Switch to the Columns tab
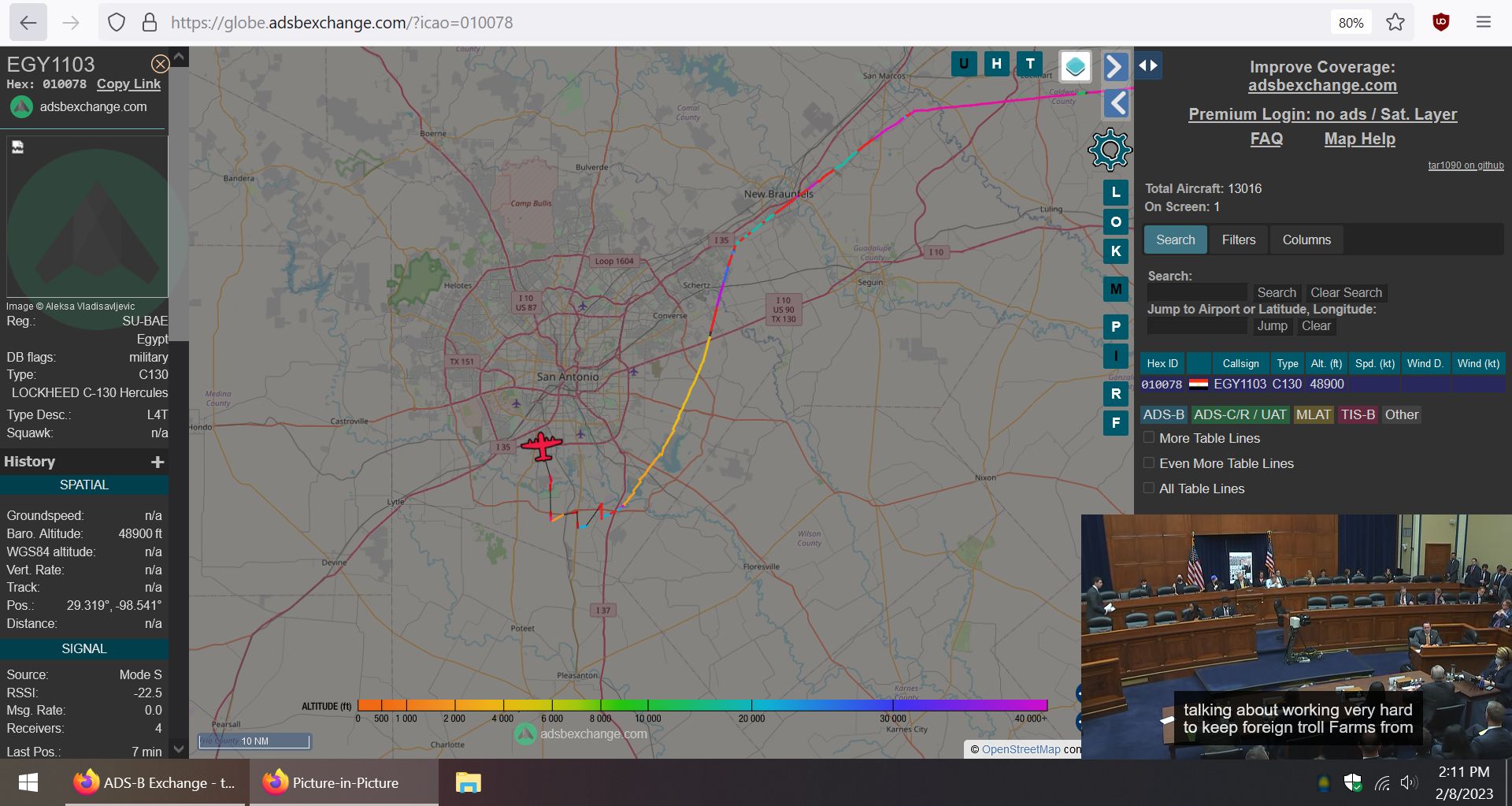Image resolution: width=1512 pixels, height=806 pixels. (x=1306, y=240)
